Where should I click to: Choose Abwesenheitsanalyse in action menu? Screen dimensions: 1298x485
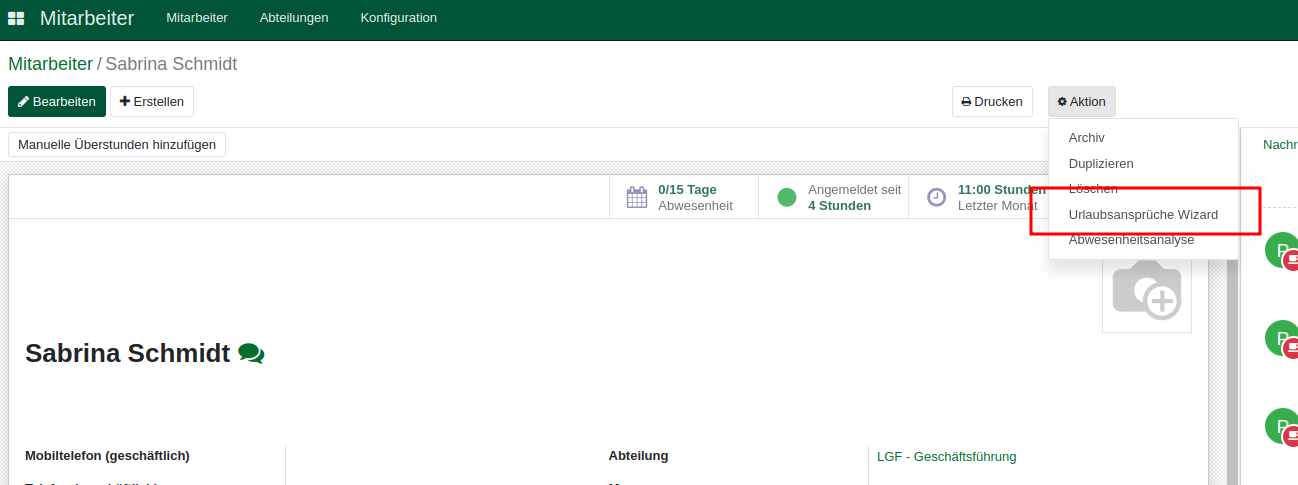(x=1131, y=240)
